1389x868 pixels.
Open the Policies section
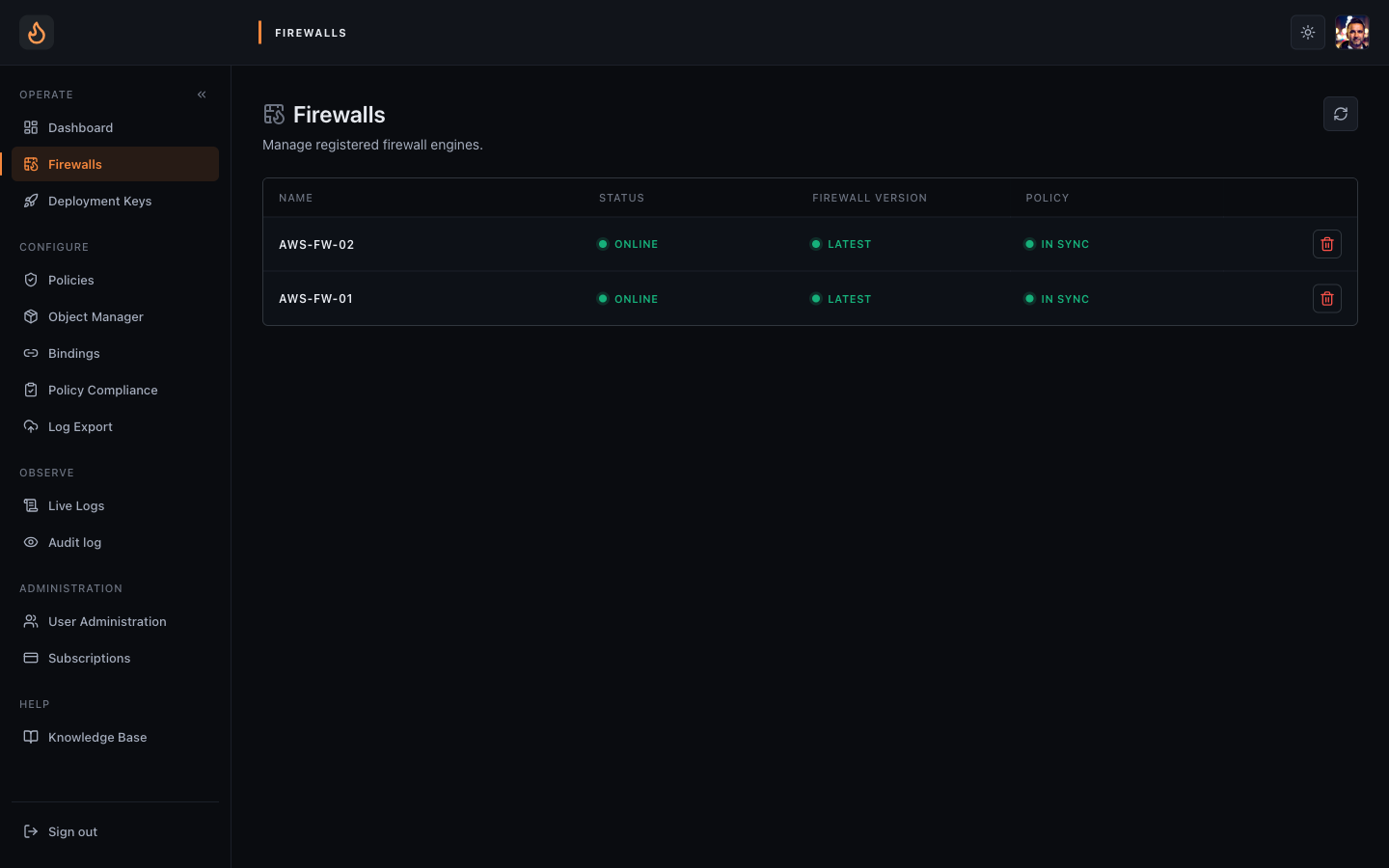point(115,280)
